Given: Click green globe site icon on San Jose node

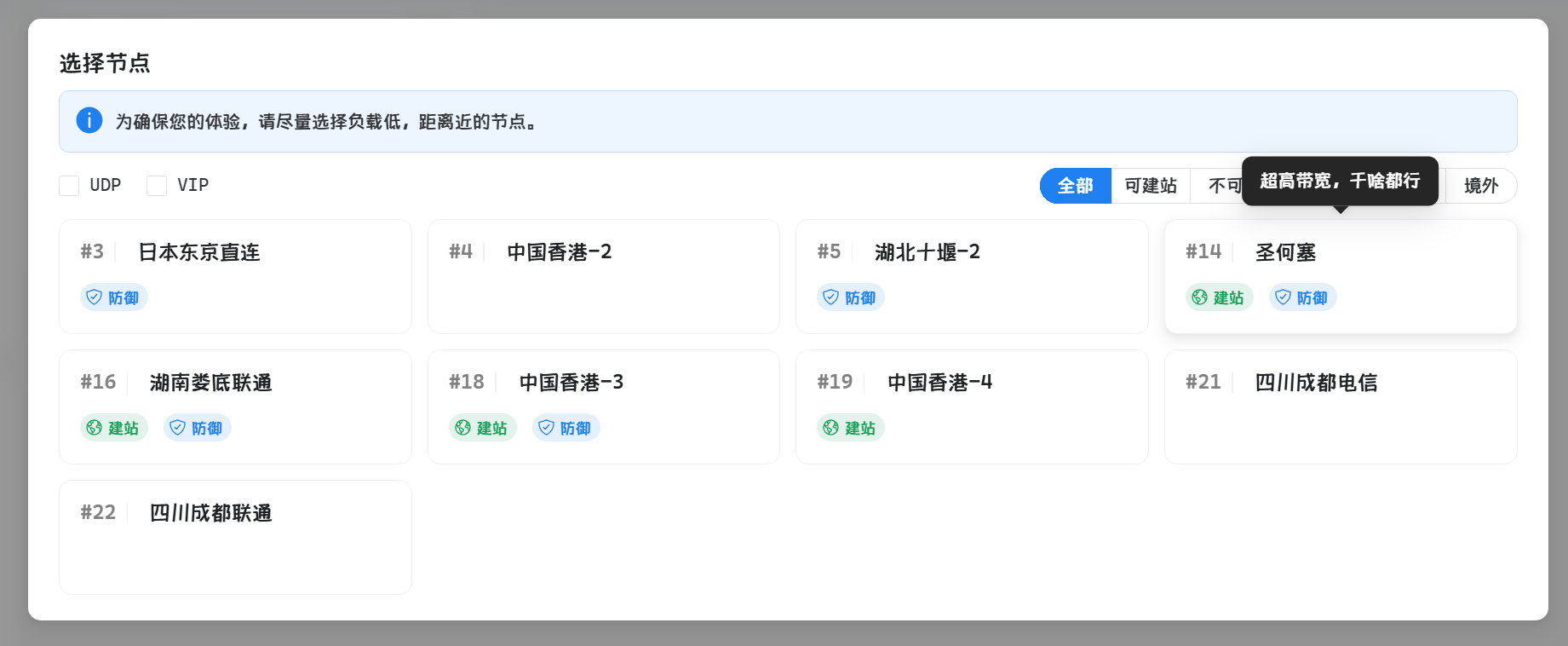Looking at the screenshot, I should 1200,297.
